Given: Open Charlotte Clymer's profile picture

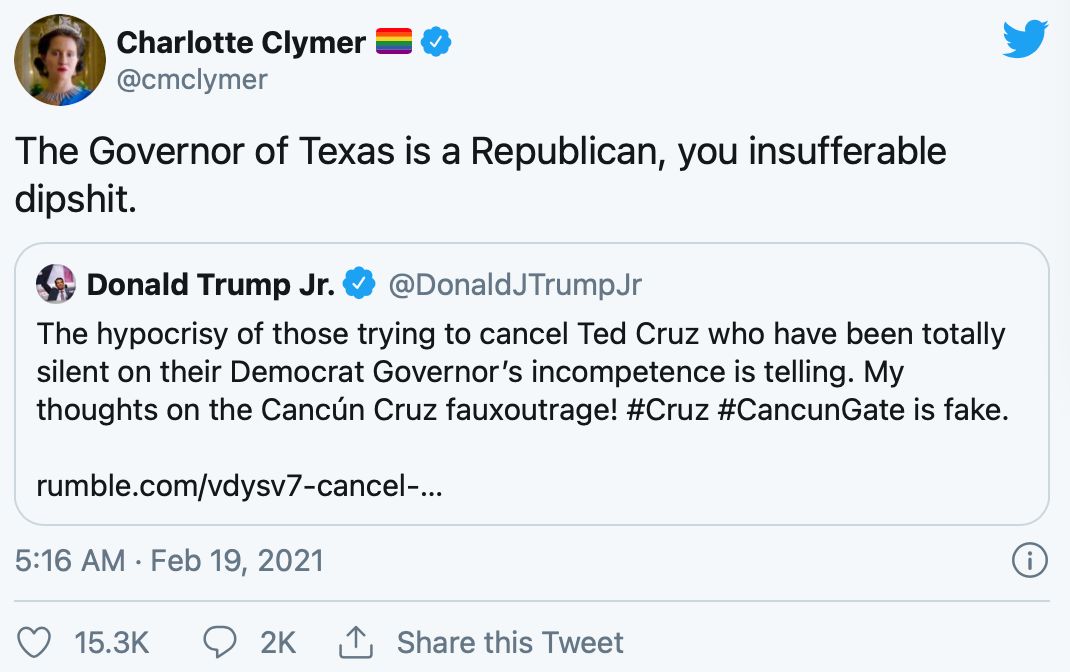Looking at the screenshot, I should (x=59, y=59).
